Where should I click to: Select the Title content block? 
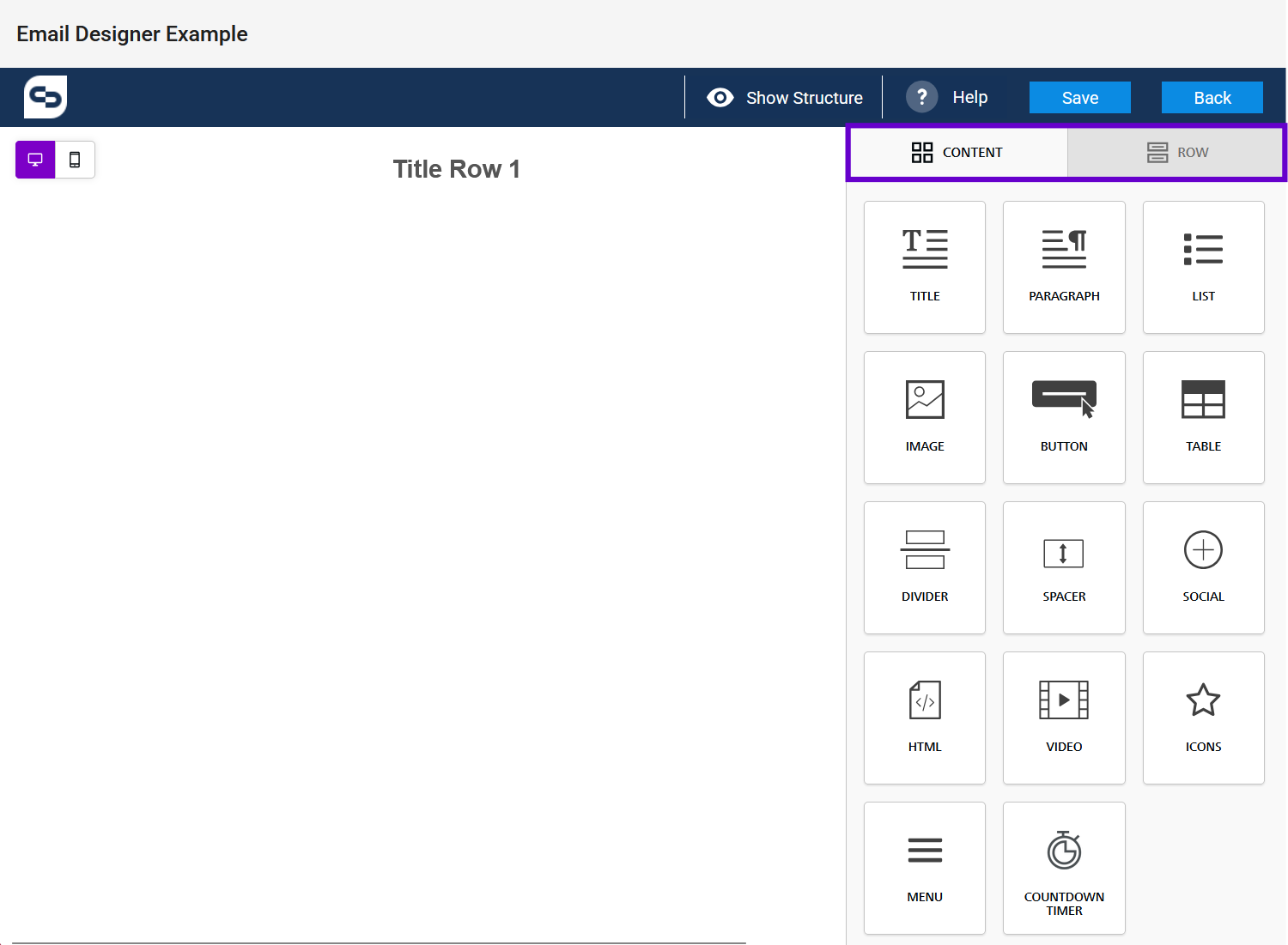925,267
